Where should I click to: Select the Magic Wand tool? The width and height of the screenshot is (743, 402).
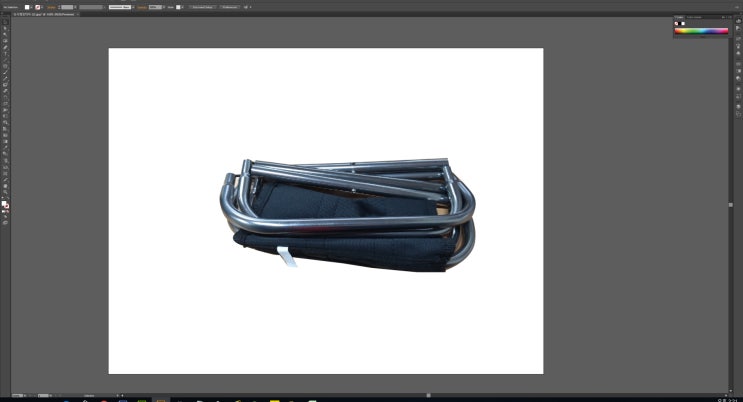click(5, 35)
